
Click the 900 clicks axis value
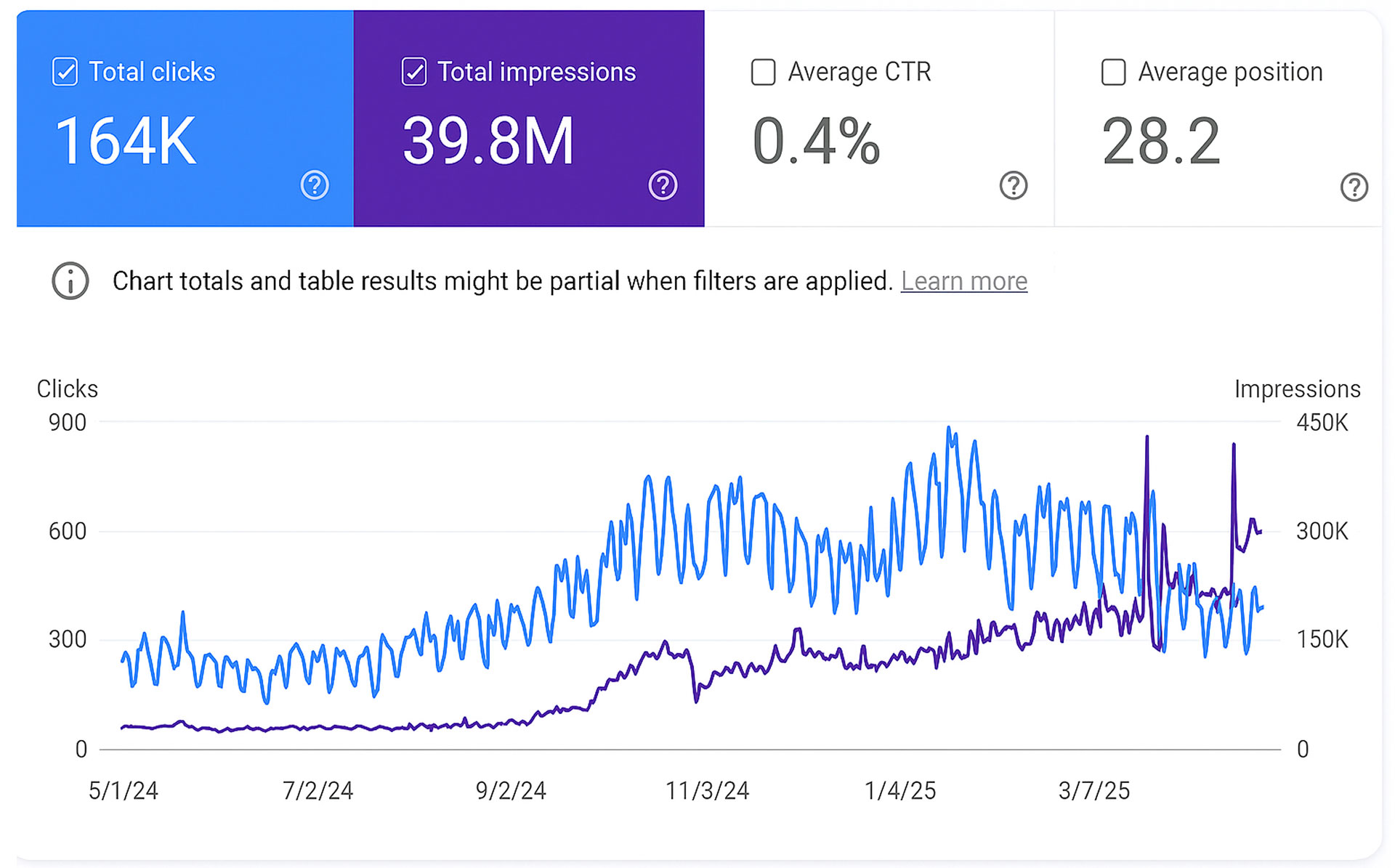[x=68, y=422]
